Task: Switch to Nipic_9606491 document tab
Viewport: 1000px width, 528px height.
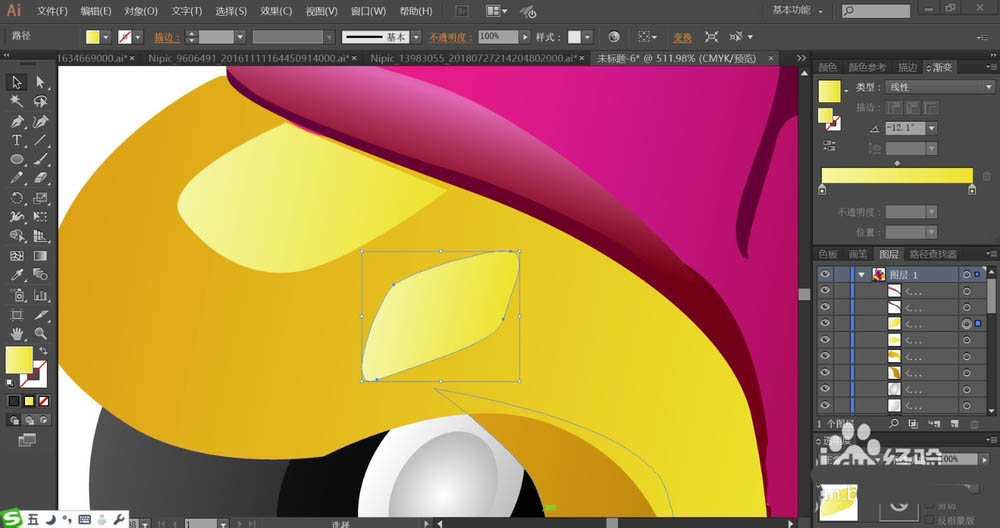Action: click(x=249, y=58)
